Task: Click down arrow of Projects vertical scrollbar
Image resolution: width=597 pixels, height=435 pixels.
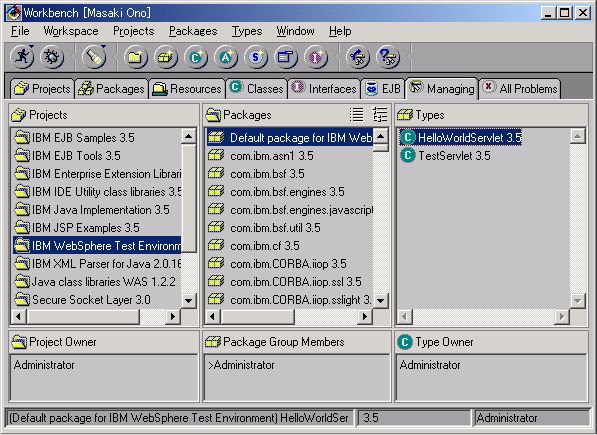Action: pos(188,301)
